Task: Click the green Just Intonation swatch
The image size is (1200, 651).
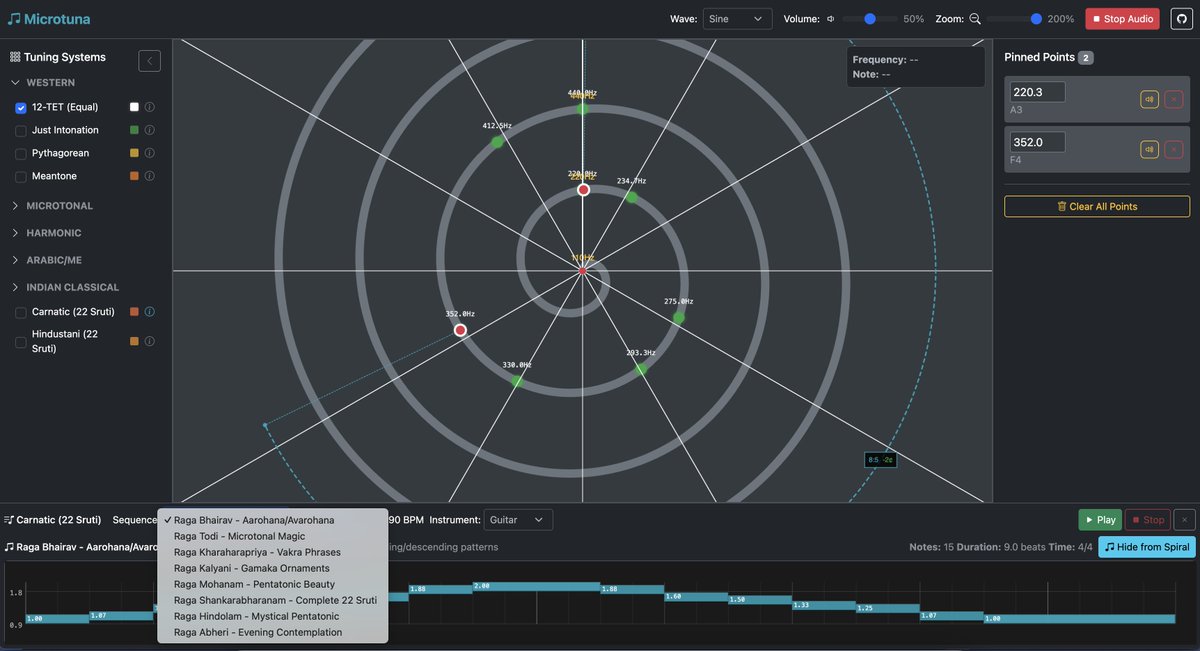Action: coord(134,130)
